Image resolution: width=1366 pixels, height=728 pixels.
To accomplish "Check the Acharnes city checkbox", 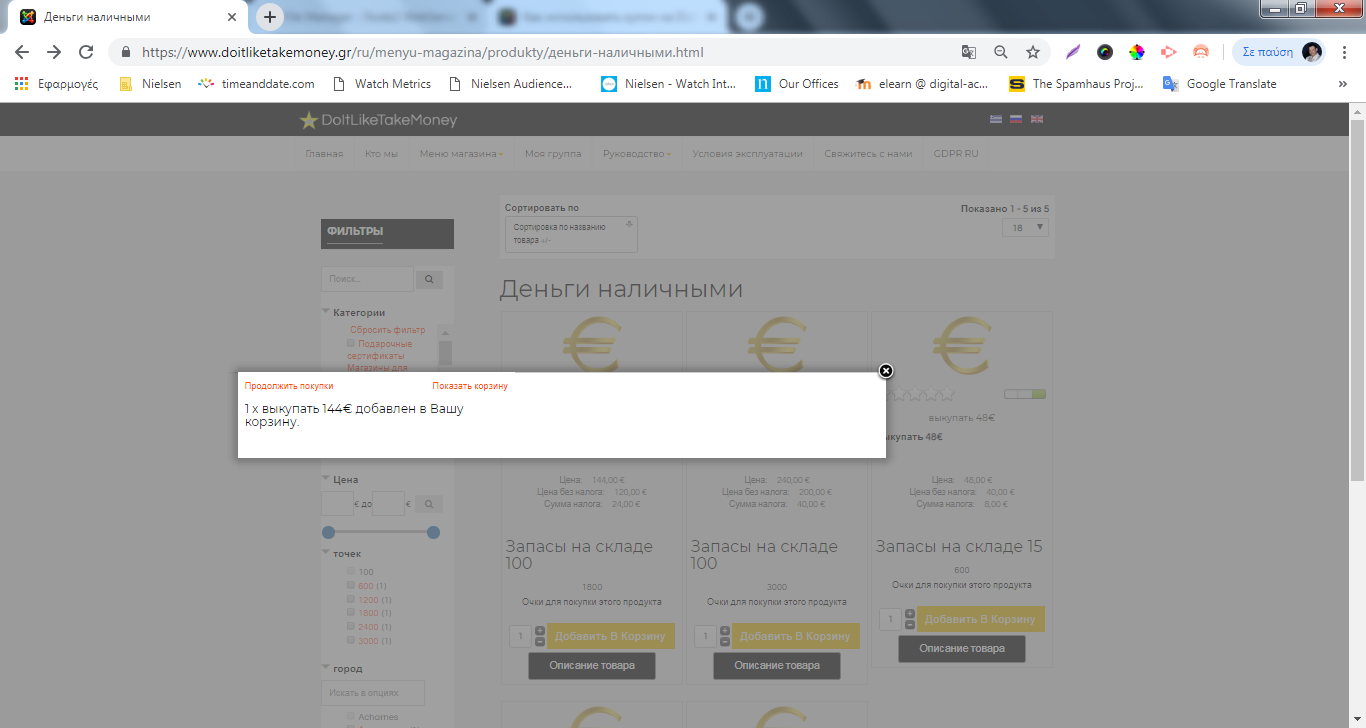I will point(351,716).
